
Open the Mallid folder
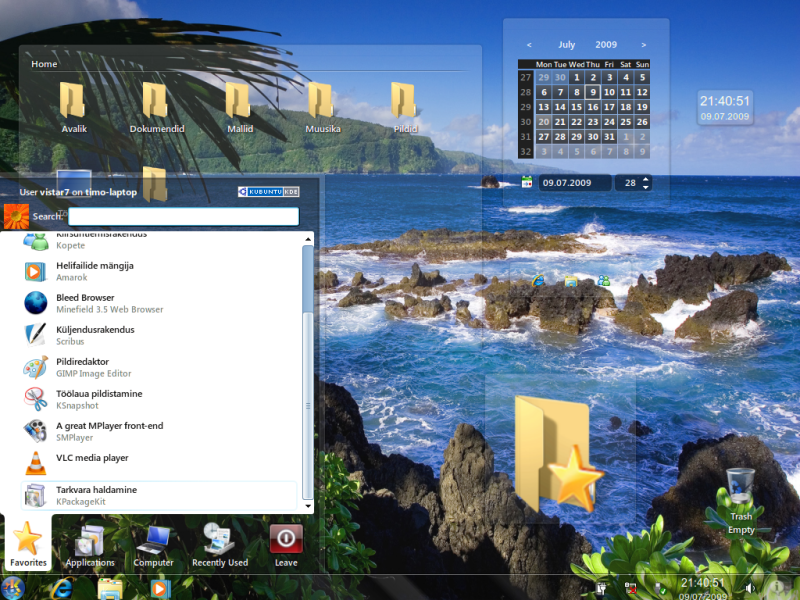[239, 108]
